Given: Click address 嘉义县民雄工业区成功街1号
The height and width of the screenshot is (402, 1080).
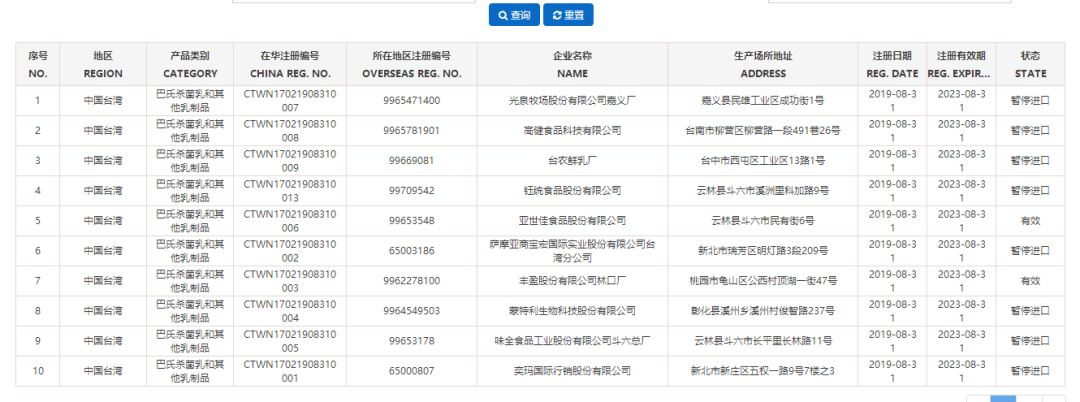Looking at the screenshot, I should 762,100.
